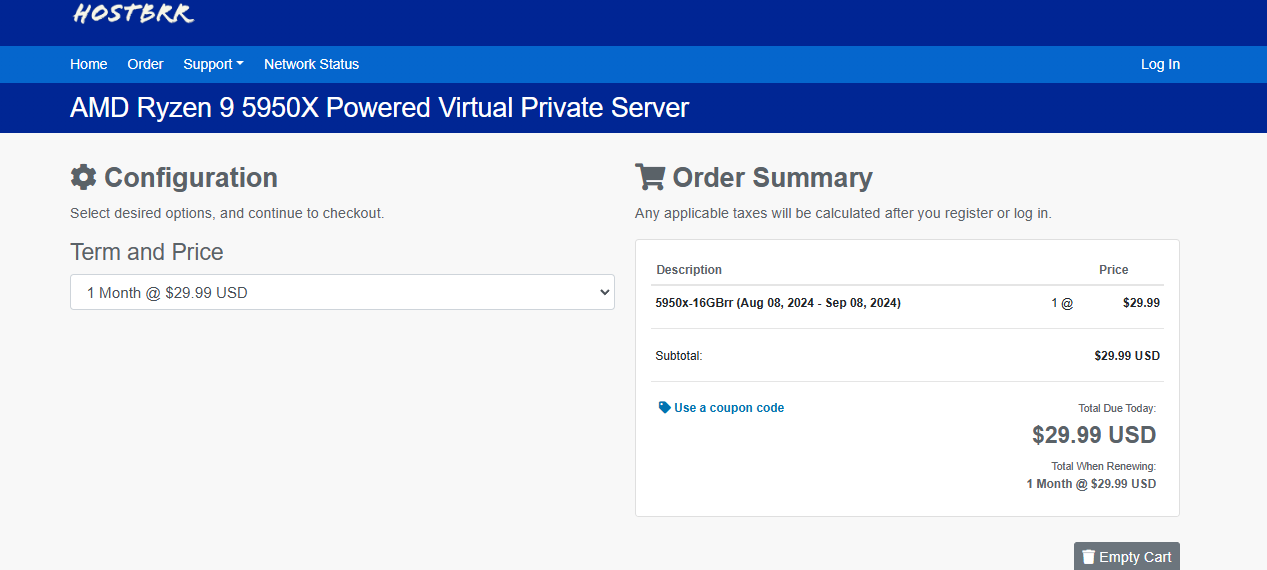Screen dimensions: 1267x570
Task: Click the AMD Ryzen 9 5950X page title
Action: coord(379,108)
